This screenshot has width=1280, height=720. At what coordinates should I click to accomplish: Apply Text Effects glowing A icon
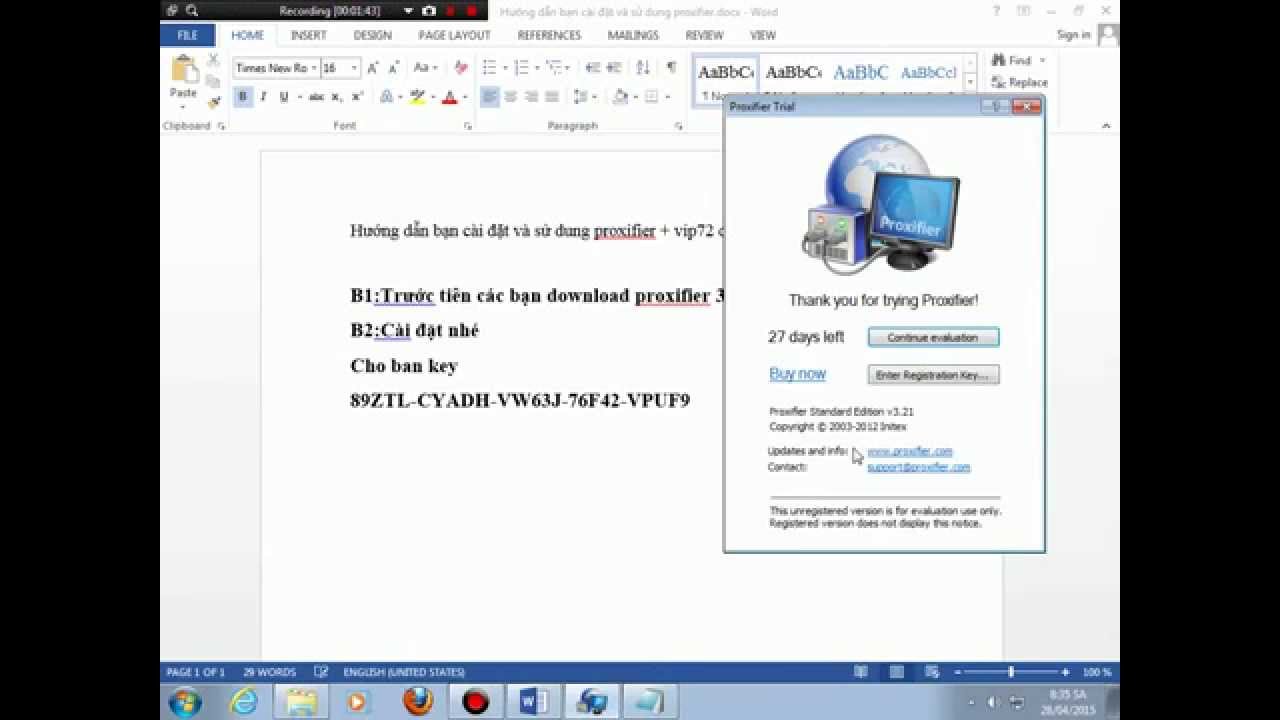click(x=386, y=97)
